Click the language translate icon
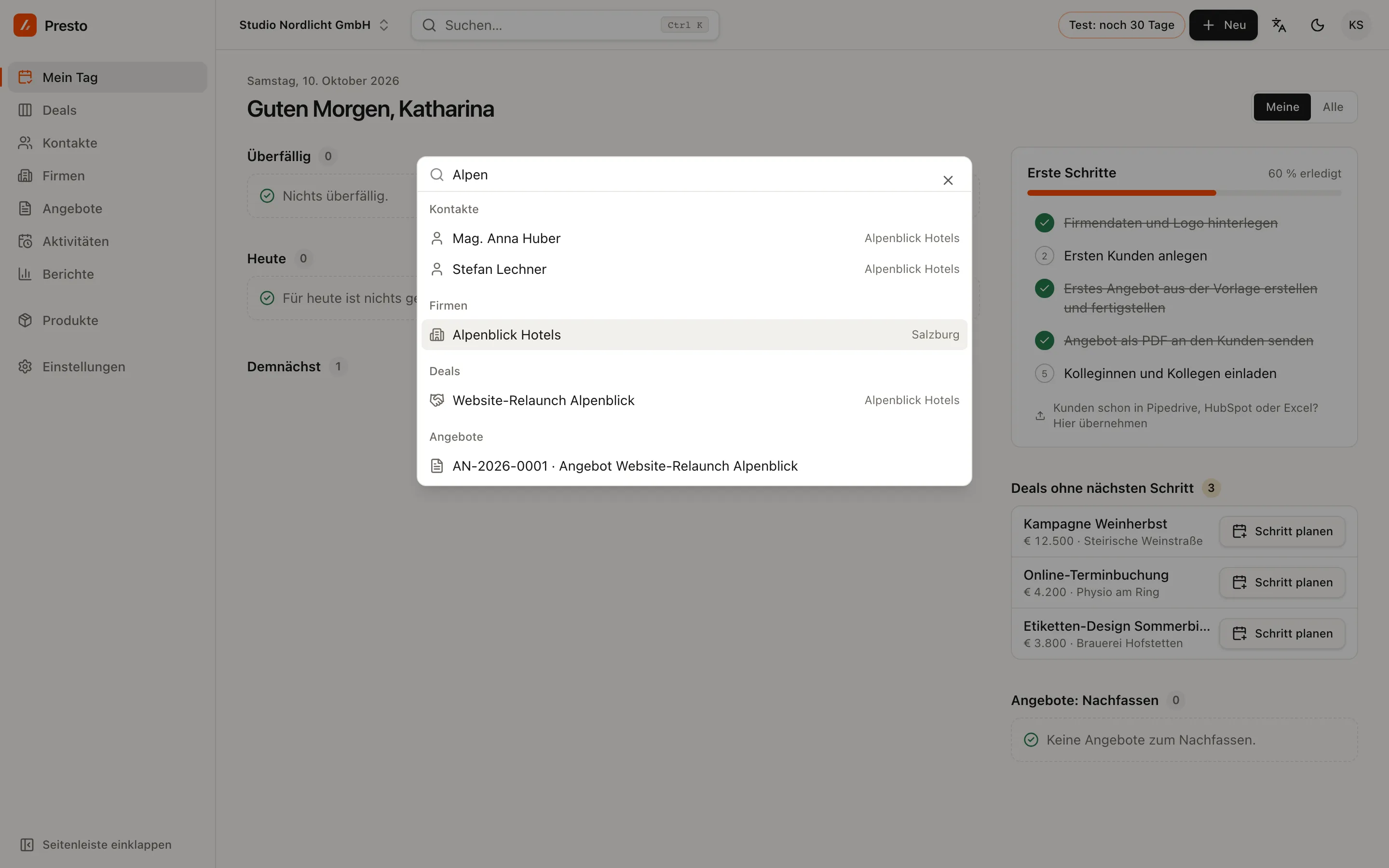This screenshot has width=1389, height=868. pyautogui.click(x=1279, y=25)
